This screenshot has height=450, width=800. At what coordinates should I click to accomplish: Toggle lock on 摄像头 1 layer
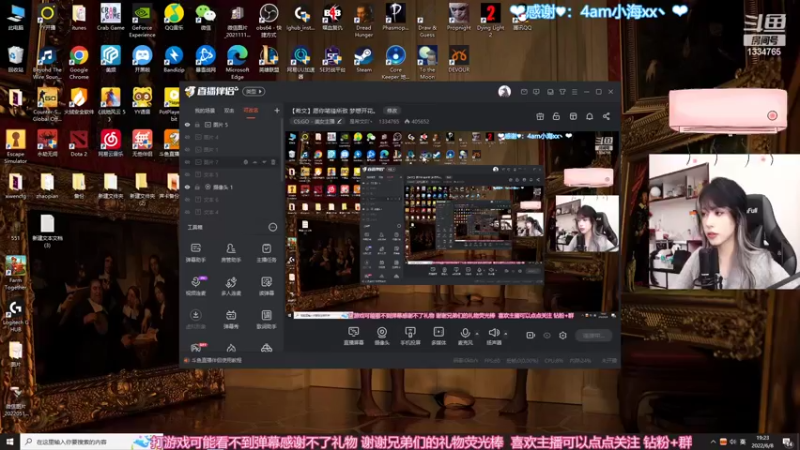(197, 187)
